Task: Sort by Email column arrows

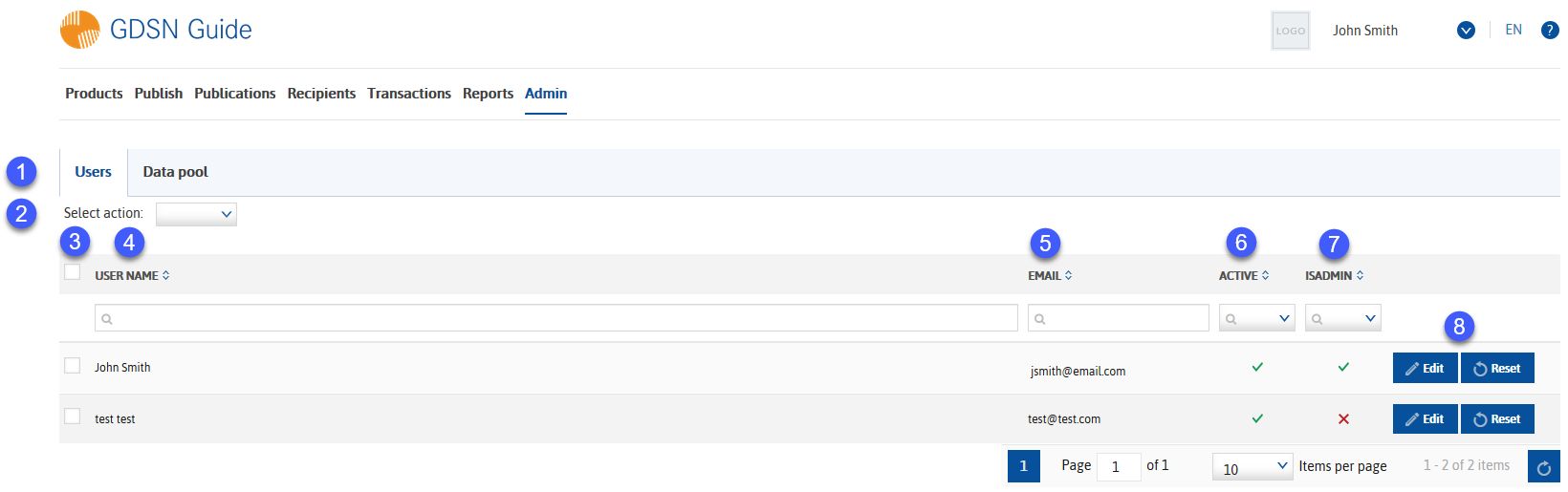Action: tap(1069, 275)
